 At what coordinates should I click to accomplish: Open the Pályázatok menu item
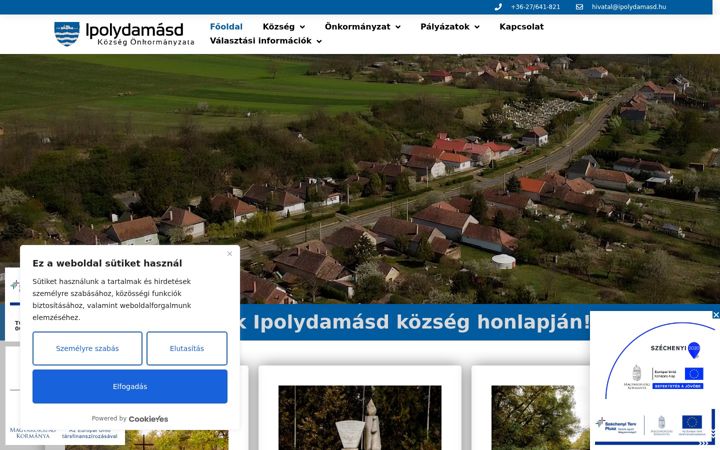click(x=444, y=27)
